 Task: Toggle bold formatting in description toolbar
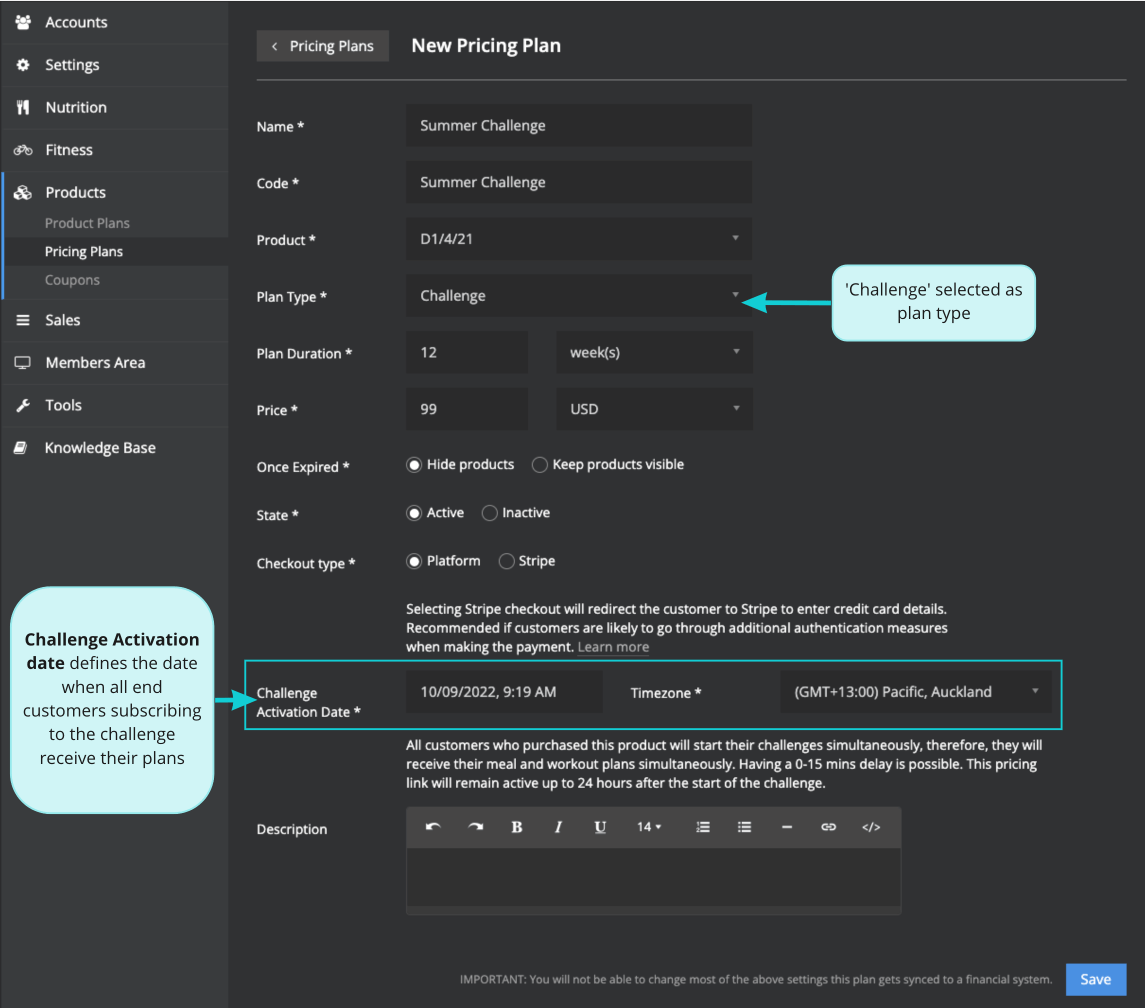point(517,827)
